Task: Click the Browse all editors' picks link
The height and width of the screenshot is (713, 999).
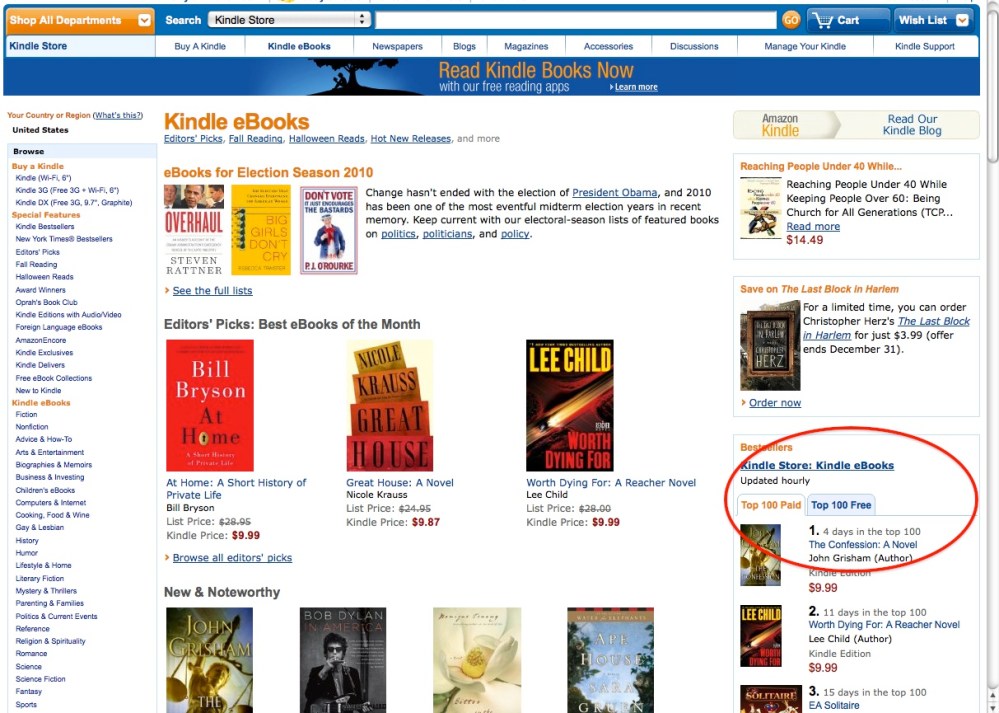Action: (x=232, y=558)
